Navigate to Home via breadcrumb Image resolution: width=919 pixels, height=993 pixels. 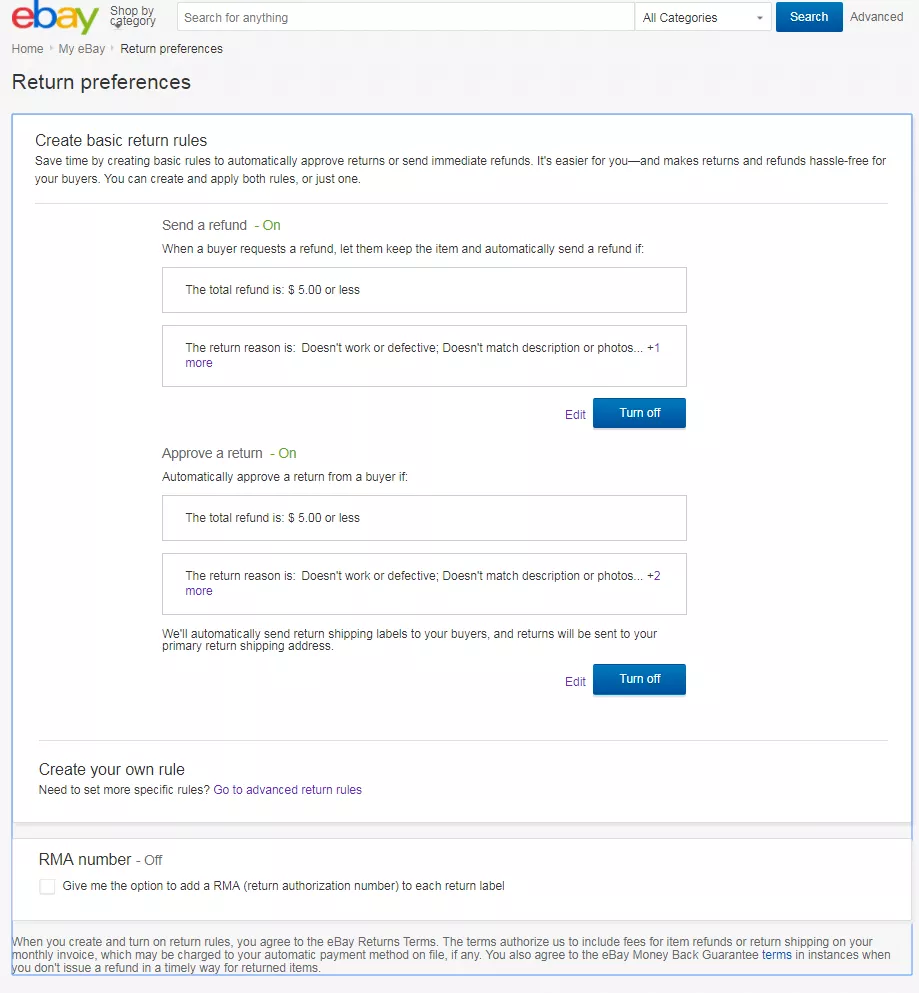click(x=27, y=48)
